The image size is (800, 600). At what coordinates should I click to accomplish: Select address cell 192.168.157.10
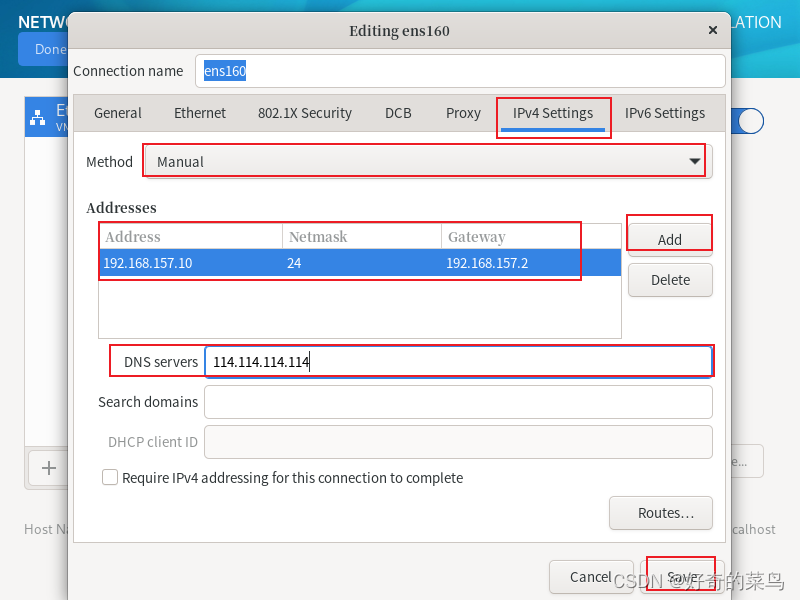pos(147,263)
